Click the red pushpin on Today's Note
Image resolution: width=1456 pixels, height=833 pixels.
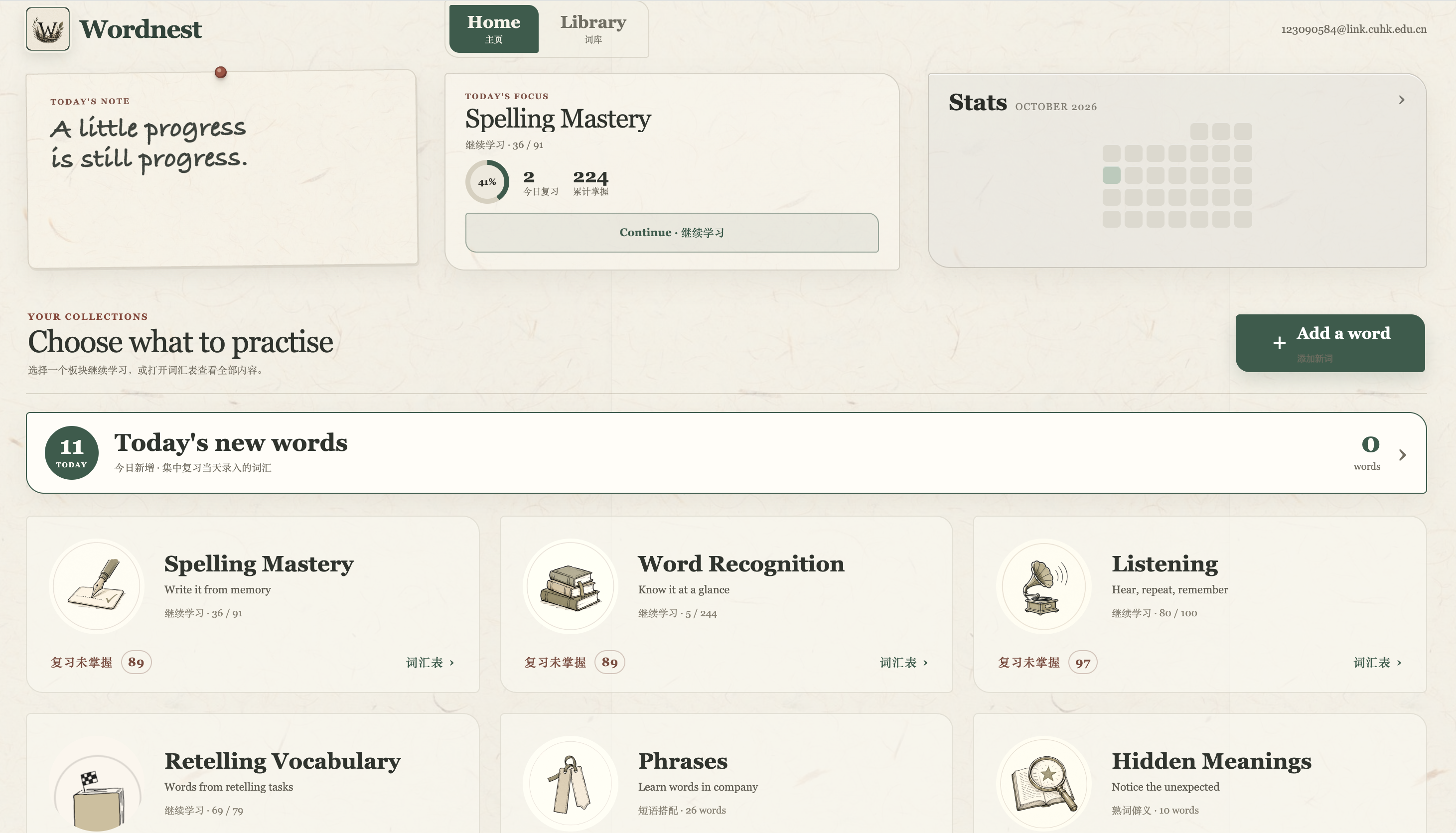click(x=221, y=72)
